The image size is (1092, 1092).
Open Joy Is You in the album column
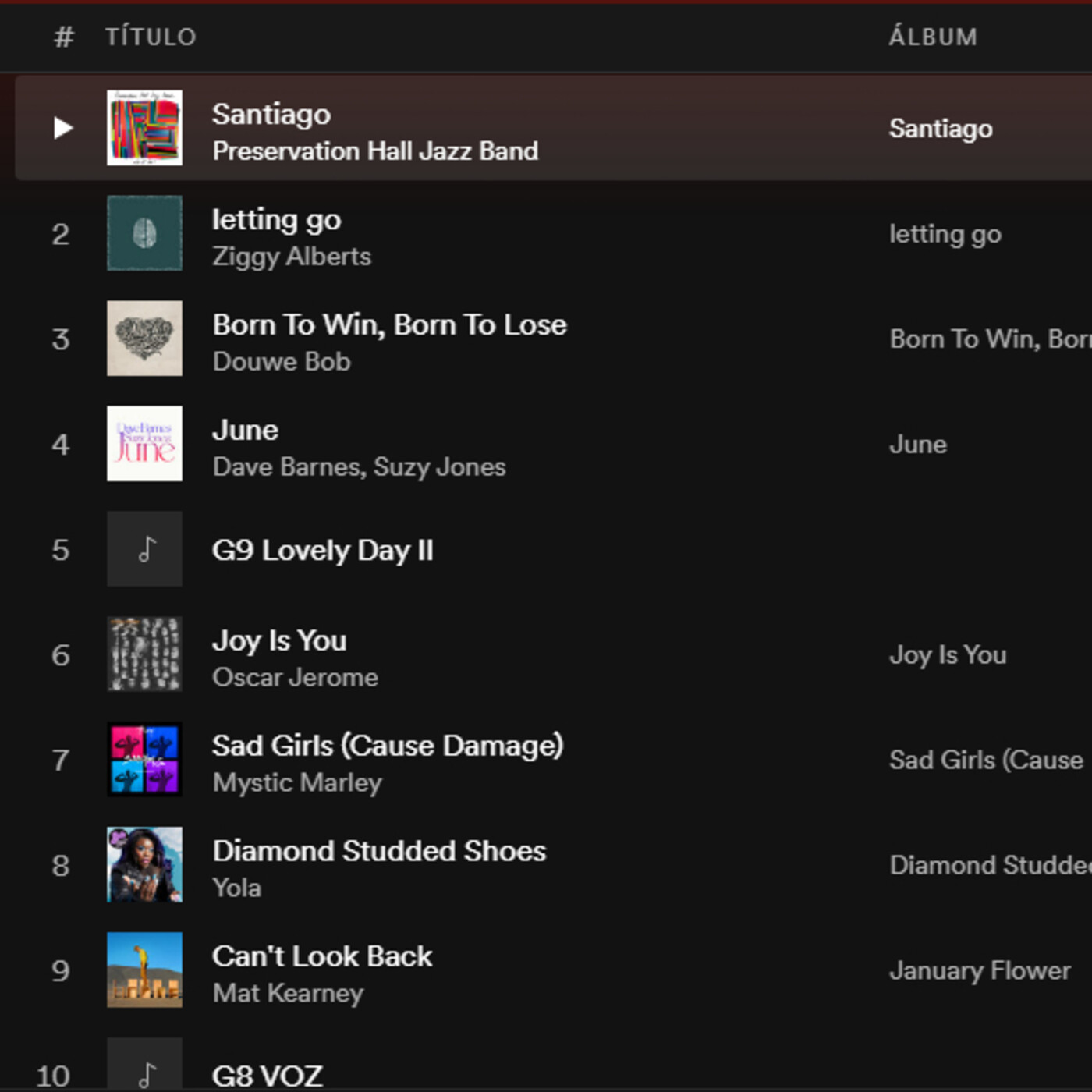pos(948,655)
